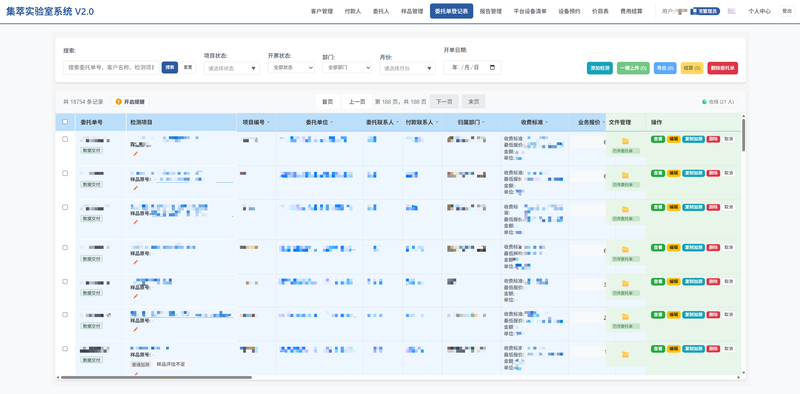Open the file folder icon in the second row
Image resolution: width=800 pixels, height=394 pixels.
click(x=625, y=175)
